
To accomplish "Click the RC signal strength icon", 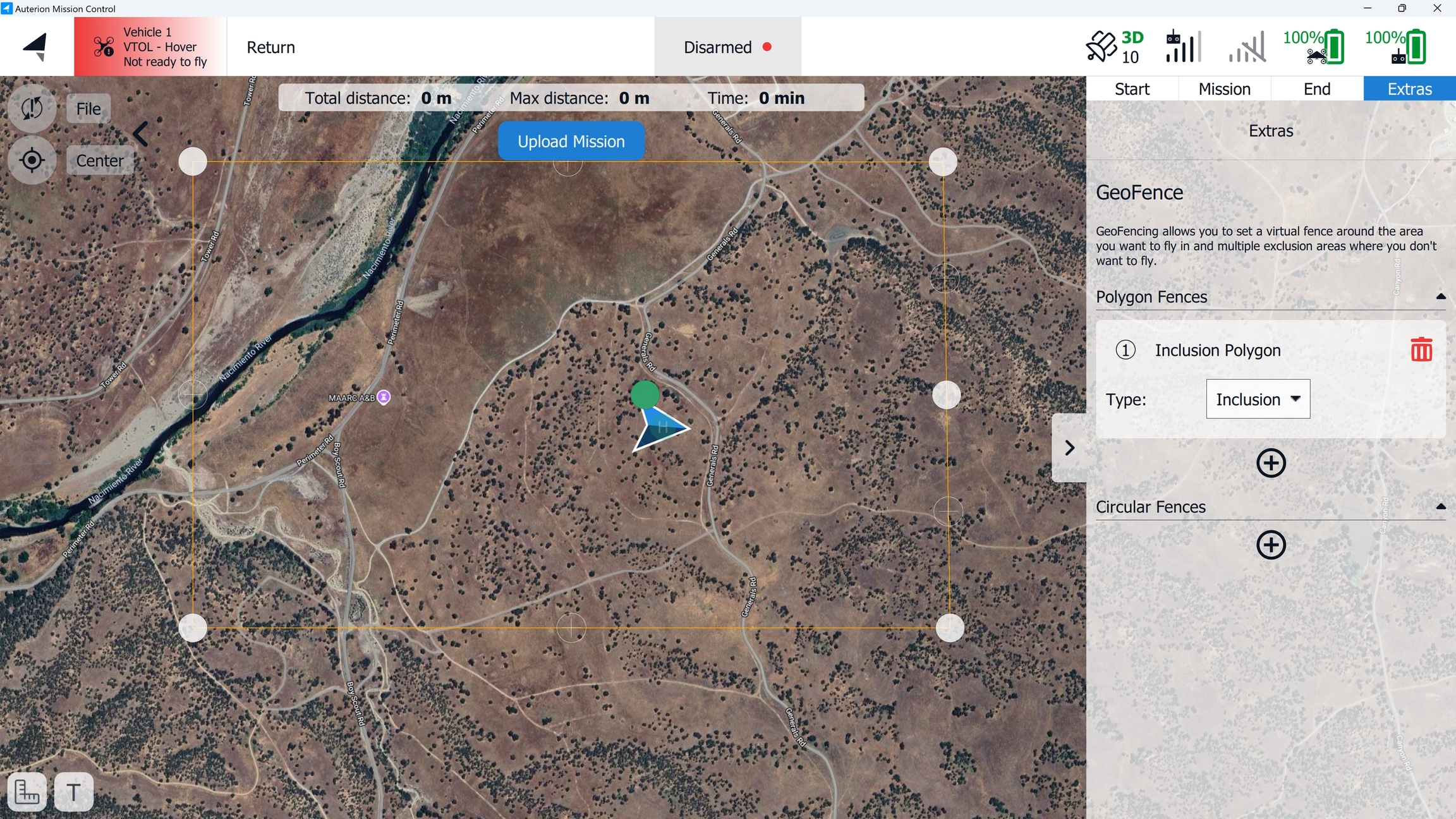I will pyautogui.click(x=1182, y=47).
